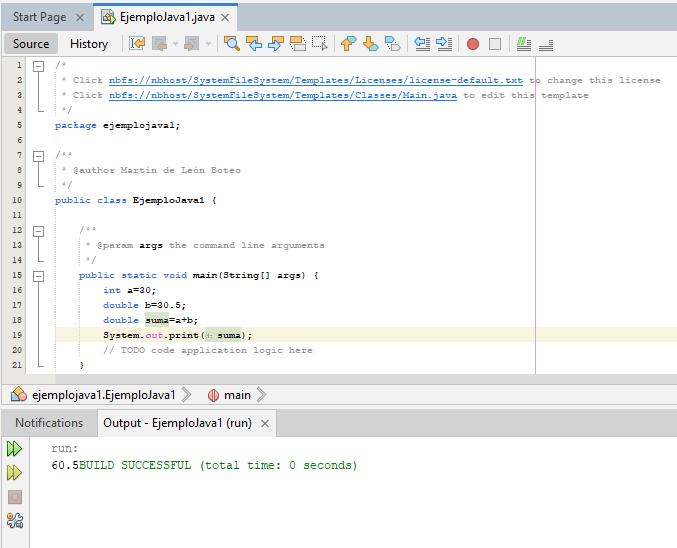Collapse the main method fold at line 15

click(38, 276)
